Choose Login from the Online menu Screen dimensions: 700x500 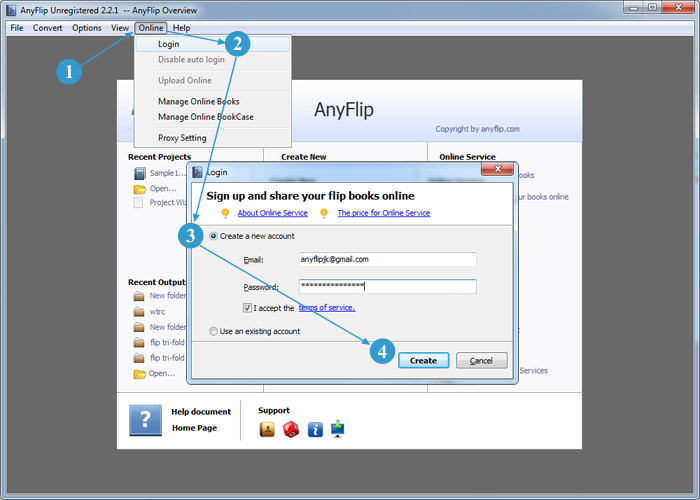(169, 44)
